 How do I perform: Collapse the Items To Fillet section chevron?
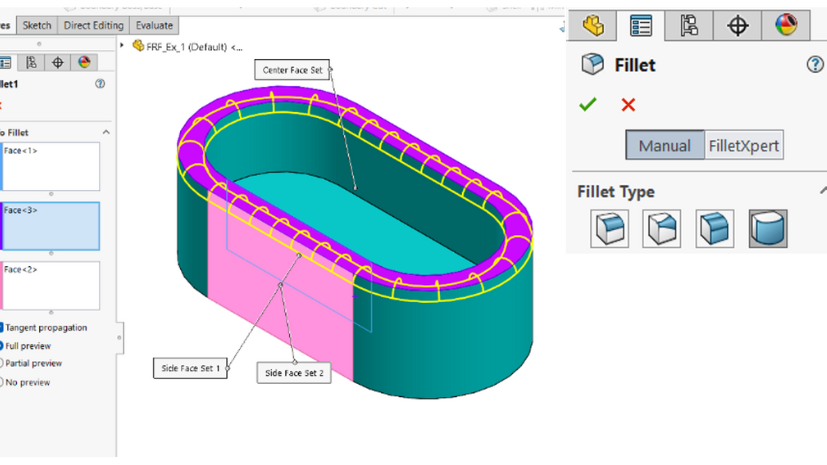[106, 132]
